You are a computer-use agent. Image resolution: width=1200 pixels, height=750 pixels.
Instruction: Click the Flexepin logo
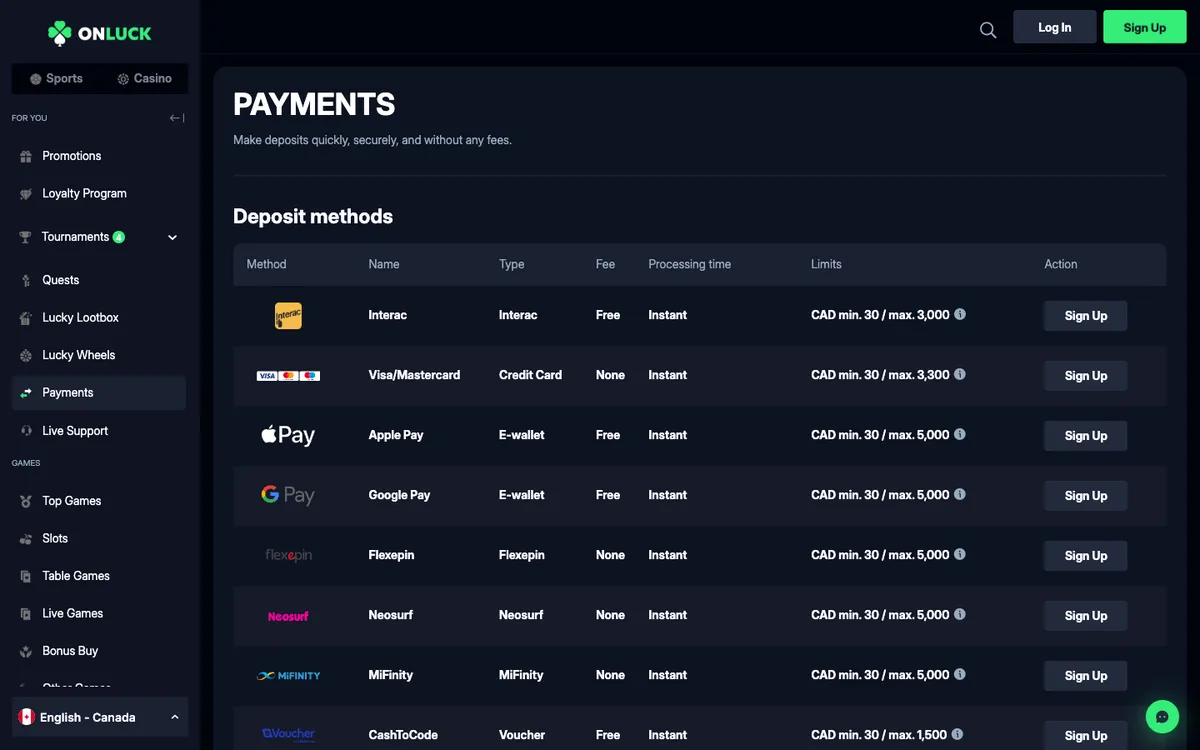point(288,555)
